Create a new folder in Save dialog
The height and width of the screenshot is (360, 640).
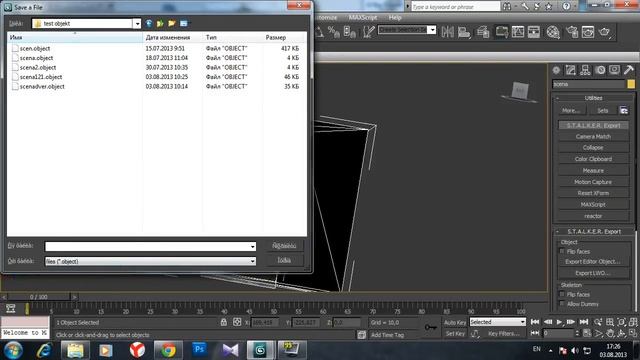(x=172, y=24)
